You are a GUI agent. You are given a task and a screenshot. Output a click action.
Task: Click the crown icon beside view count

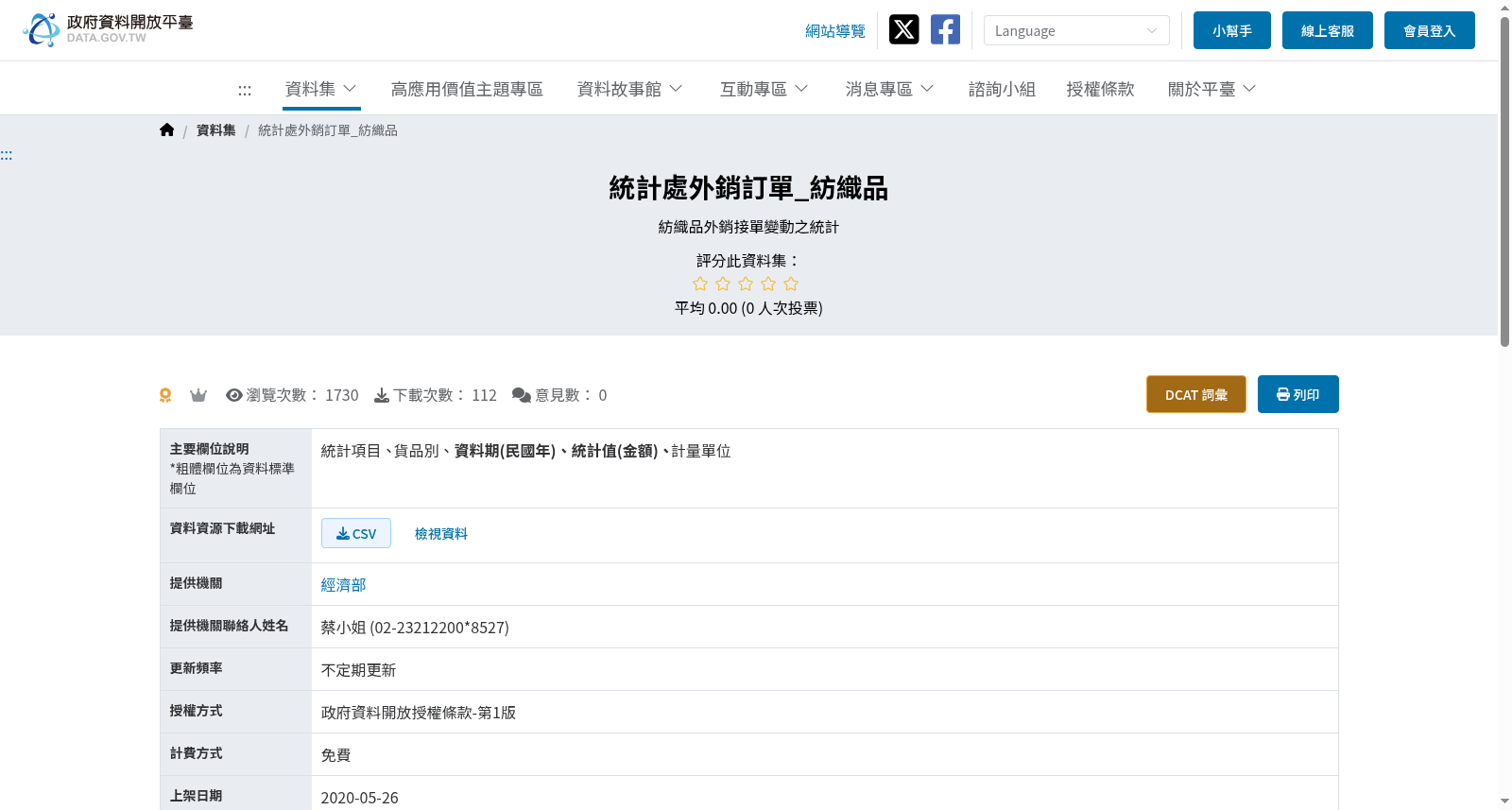point(198,395)
